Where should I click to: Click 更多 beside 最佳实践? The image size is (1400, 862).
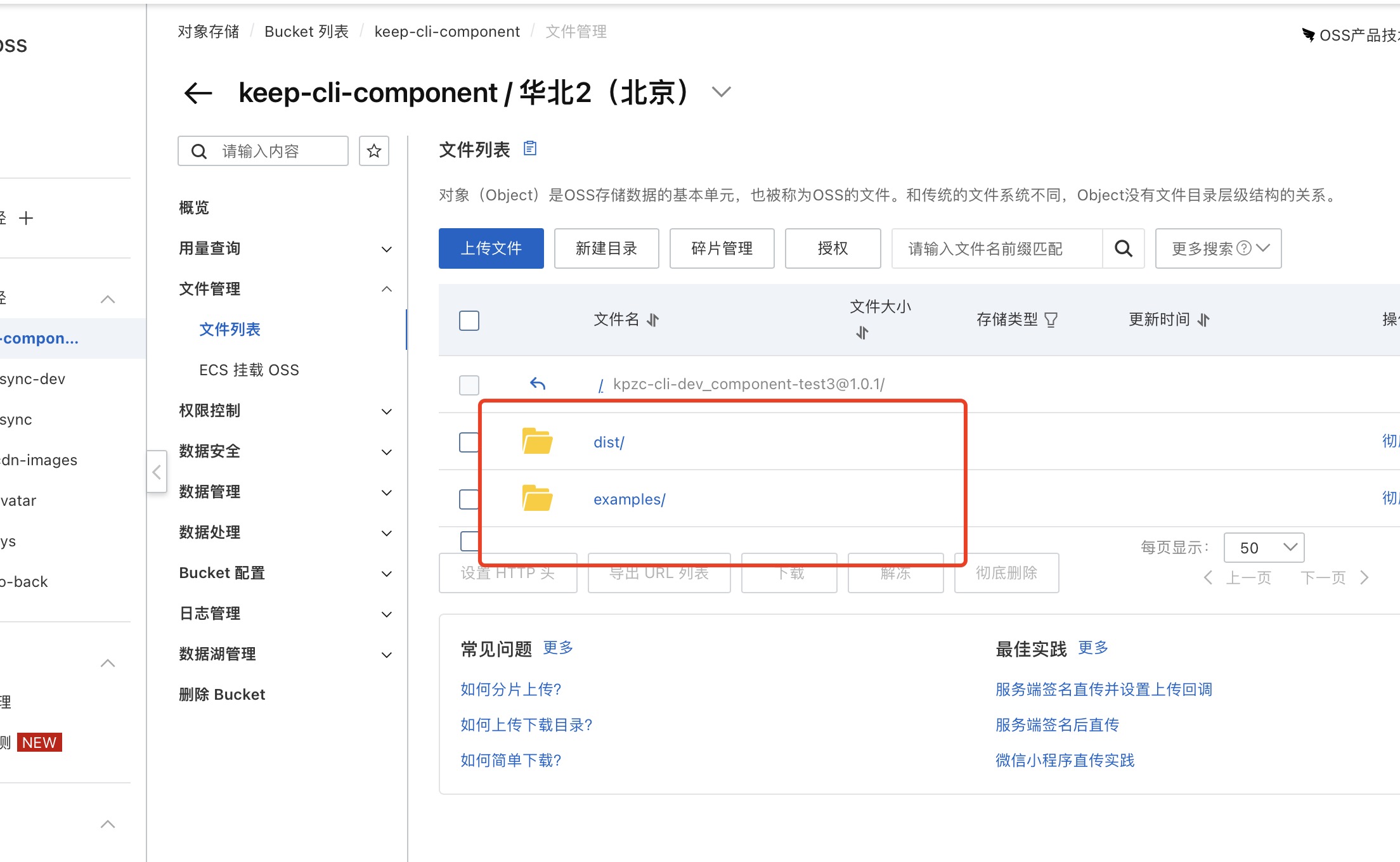(1093, 648)
